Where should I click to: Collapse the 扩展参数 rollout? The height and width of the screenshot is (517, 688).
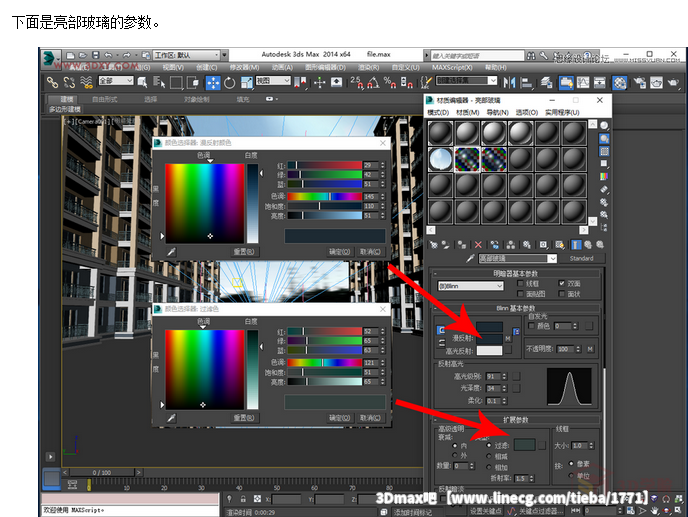pyautogui.click(x=516, y=420)
